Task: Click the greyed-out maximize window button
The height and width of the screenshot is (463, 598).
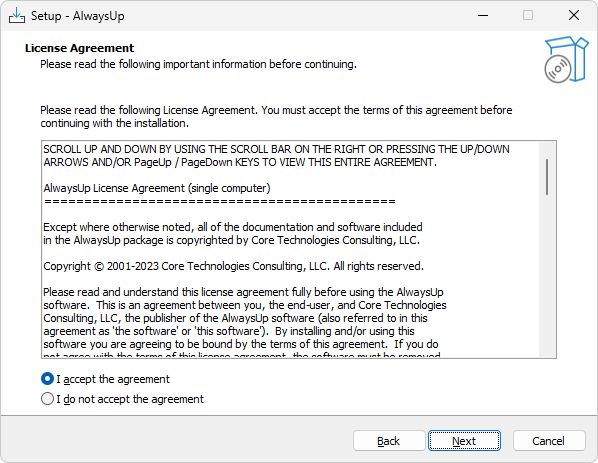Action: (528, 16)
